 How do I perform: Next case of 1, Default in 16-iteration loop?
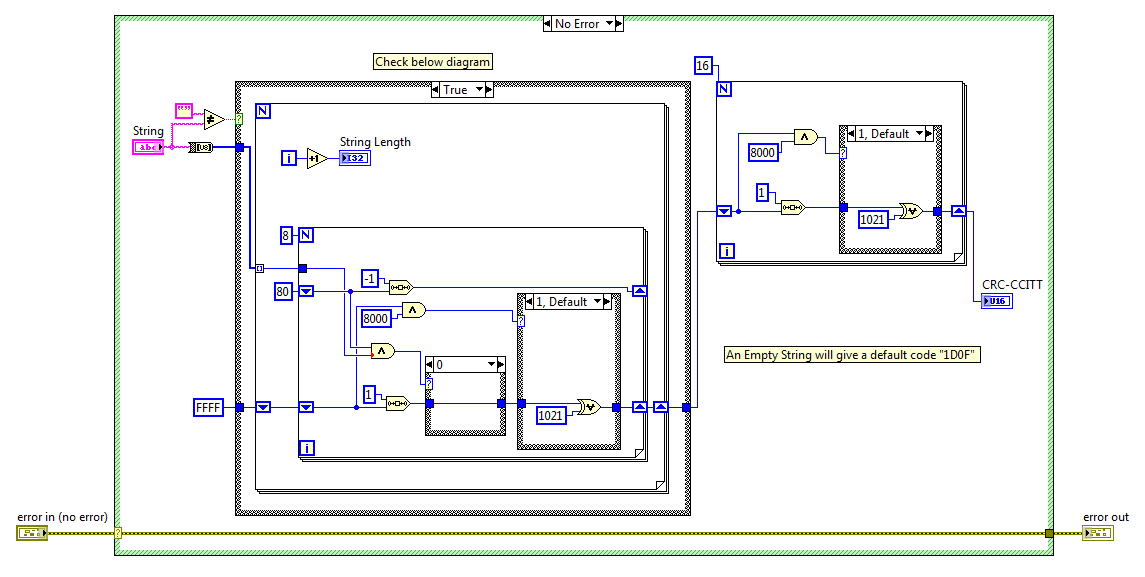[x=930, y=134]
